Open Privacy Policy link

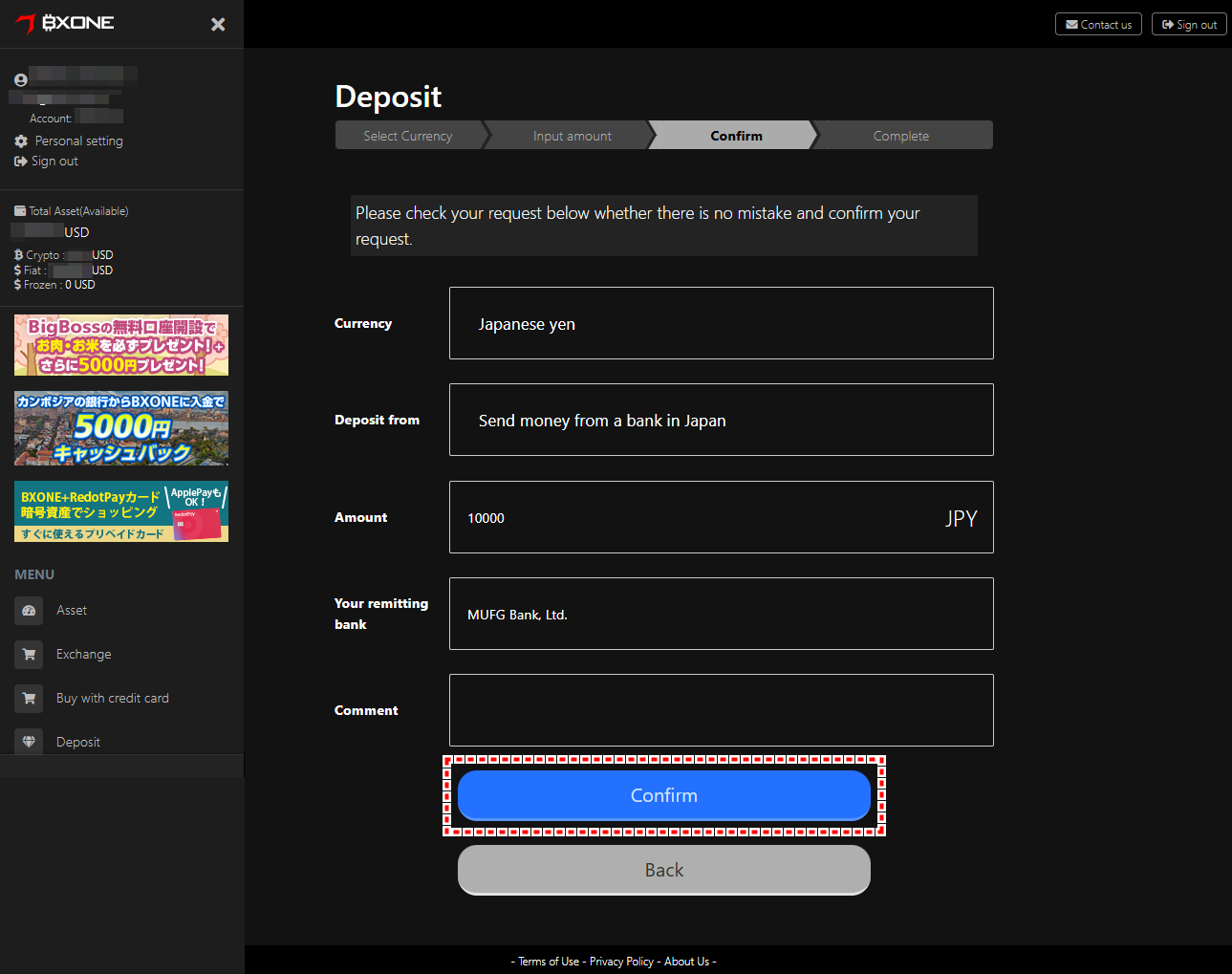pyautogui.click(x=621, y=962)
